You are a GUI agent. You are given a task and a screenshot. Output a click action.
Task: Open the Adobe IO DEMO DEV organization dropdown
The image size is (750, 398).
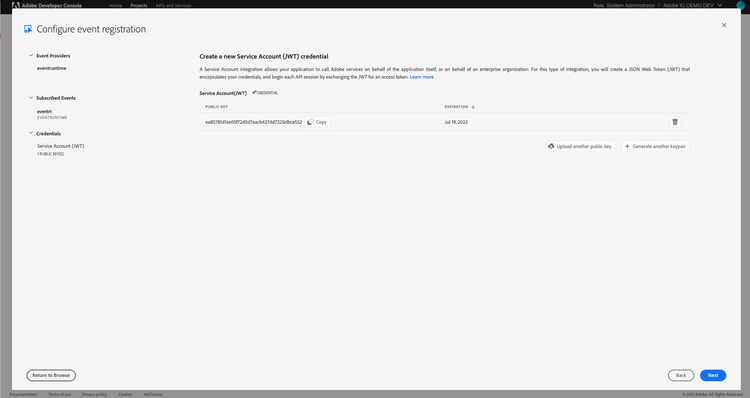tap(692, 5)
